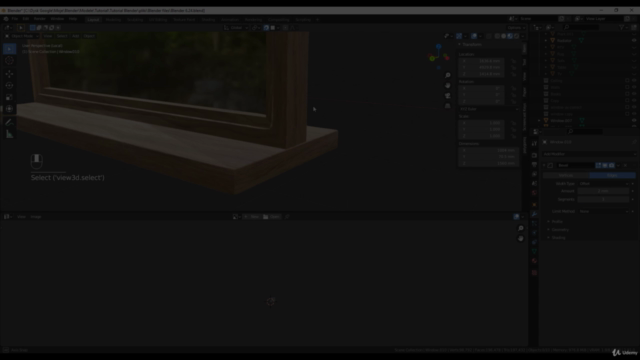Switch perspective/orthographic view icon

[x=448, y=106]
